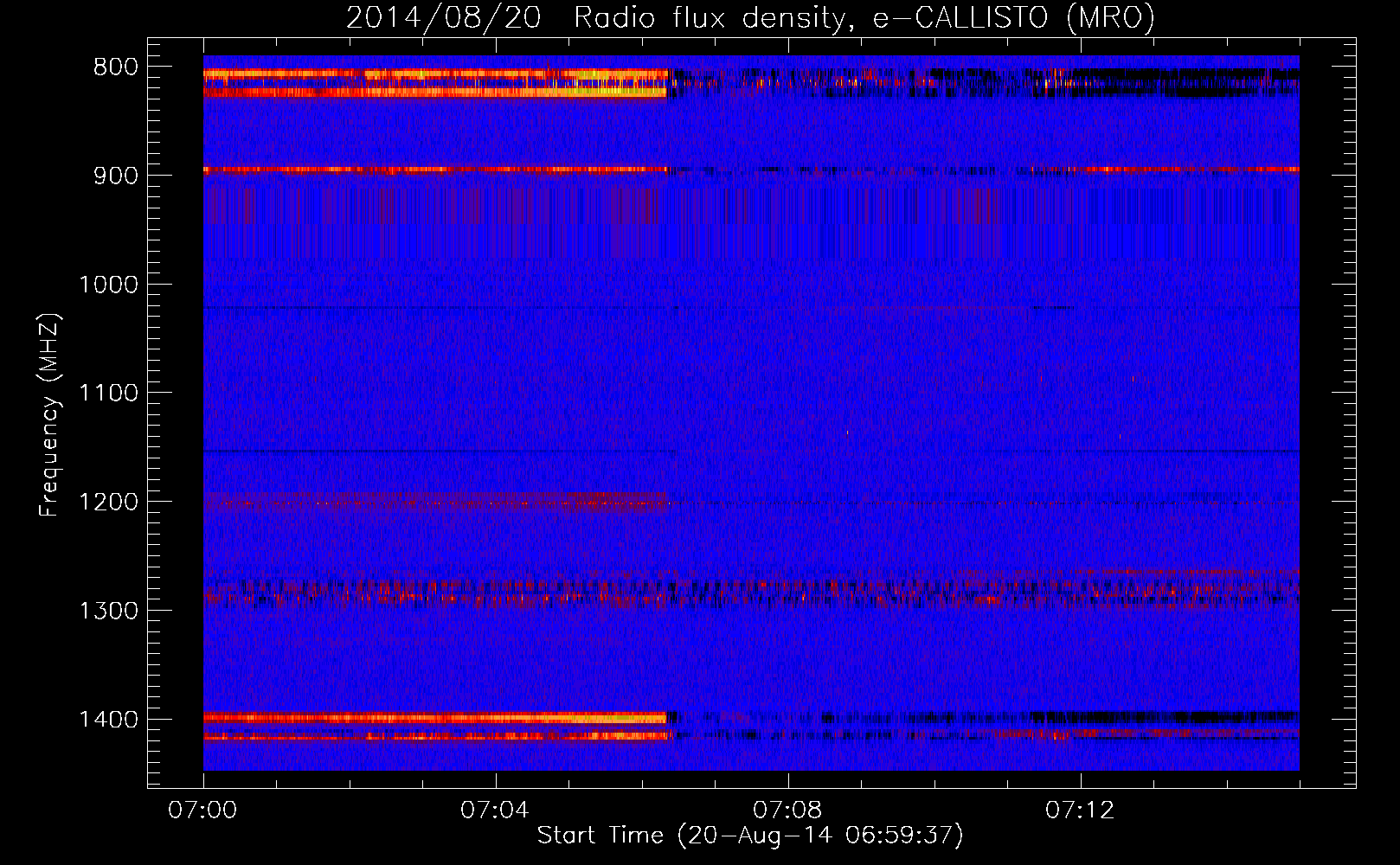This screenshot has height=865, width=1400.
Task: Click the 1100 frequency tick label
Action: coord(108,394)
